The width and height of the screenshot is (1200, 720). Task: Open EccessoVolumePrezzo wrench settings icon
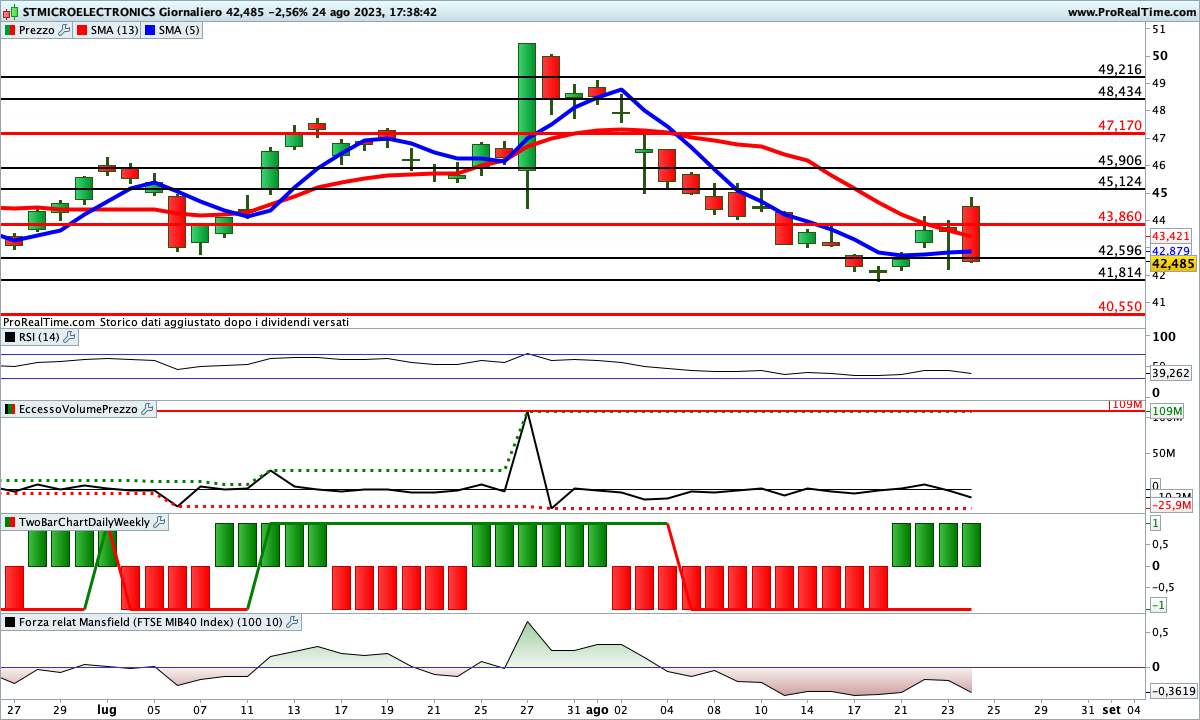click(x=147, y=409)
